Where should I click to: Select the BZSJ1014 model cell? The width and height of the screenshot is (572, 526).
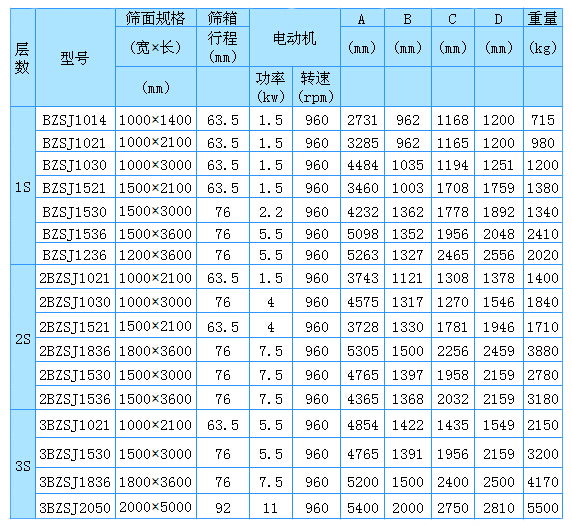[76, 119]
